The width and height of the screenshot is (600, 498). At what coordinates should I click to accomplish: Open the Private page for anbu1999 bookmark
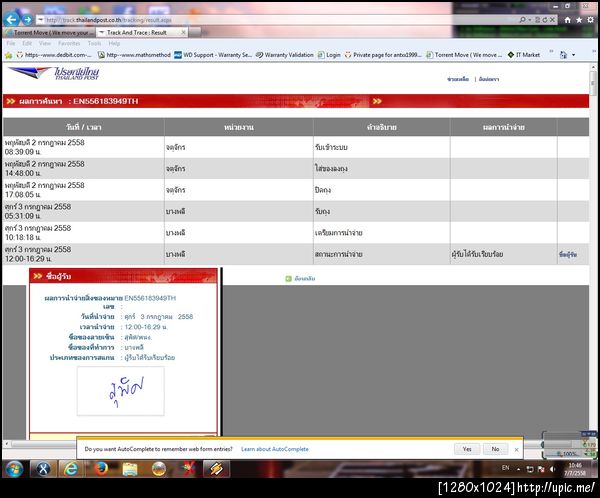(383, 55)
